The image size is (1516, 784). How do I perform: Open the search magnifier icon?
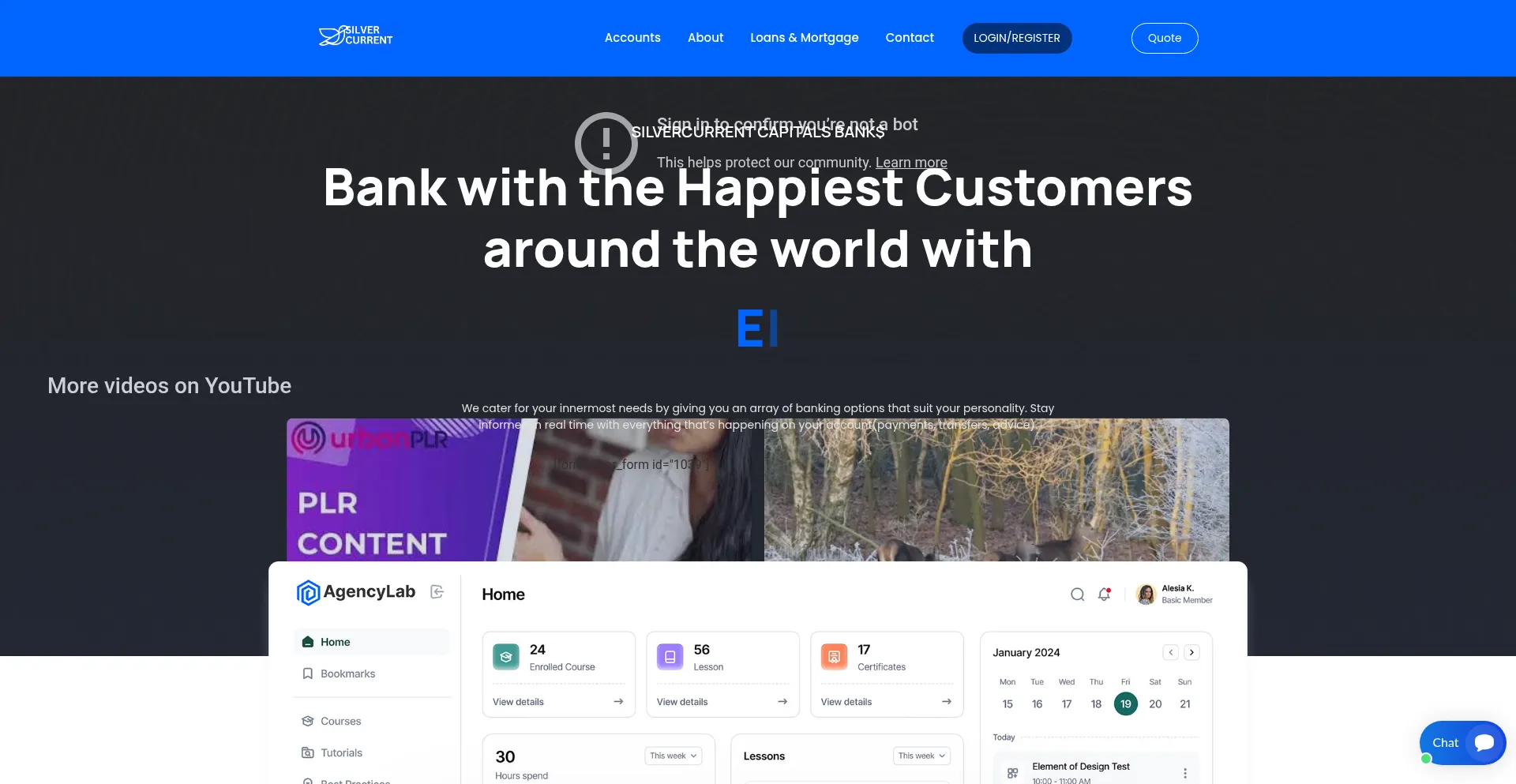(1077, 595)
